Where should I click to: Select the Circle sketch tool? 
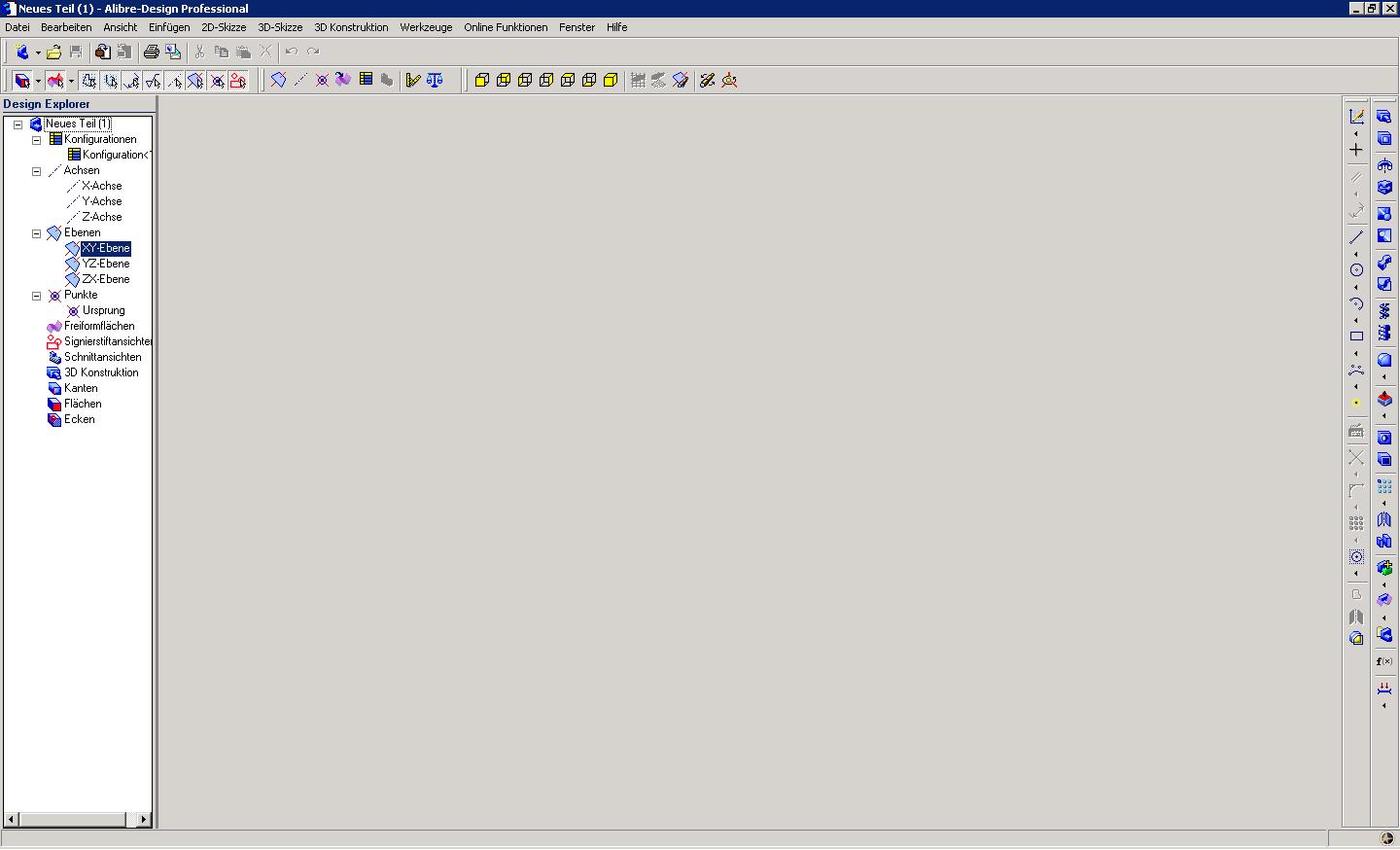click(x=1356, y=270)
